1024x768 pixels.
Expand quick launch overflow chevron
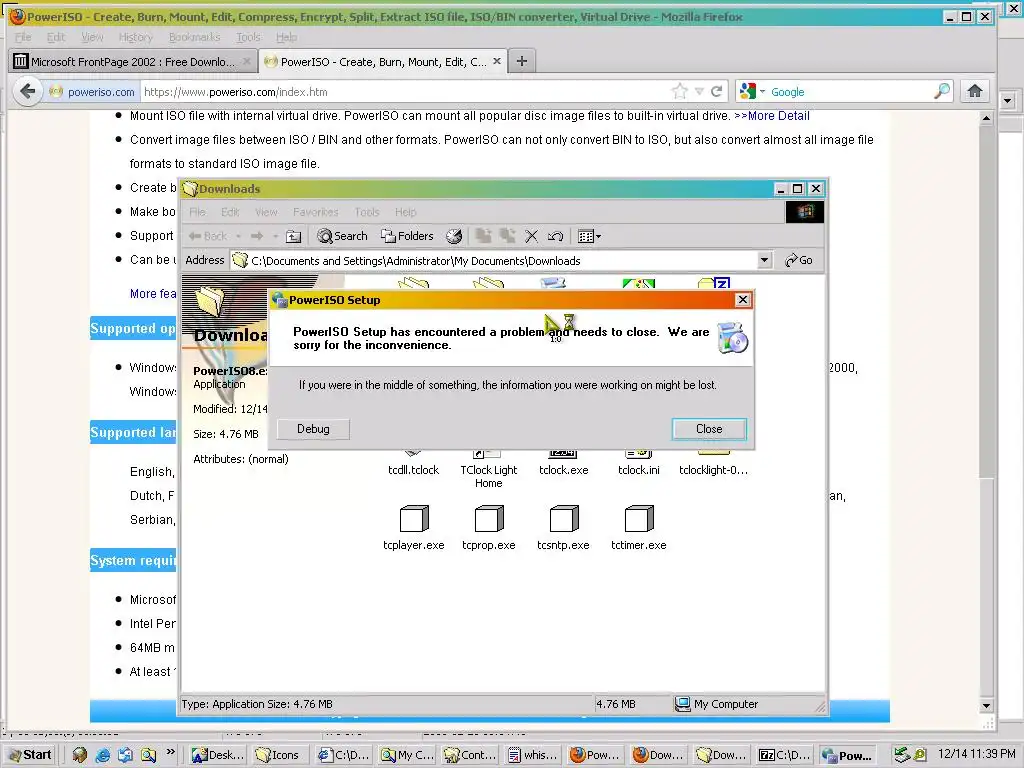tap(170, 752)
